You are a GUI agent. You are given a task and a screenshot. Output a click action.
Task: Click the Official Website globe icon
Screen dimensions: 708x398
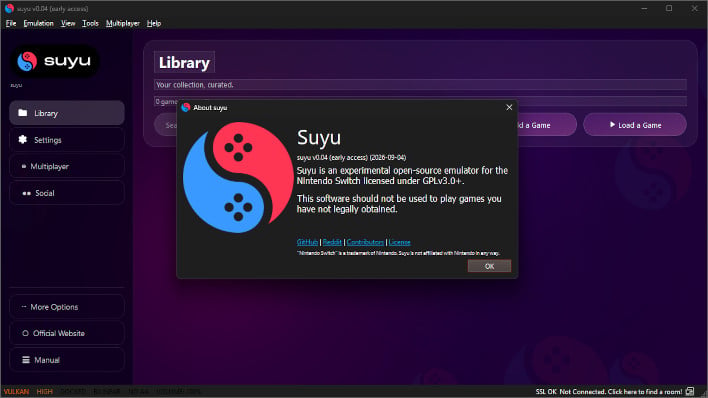25,333
